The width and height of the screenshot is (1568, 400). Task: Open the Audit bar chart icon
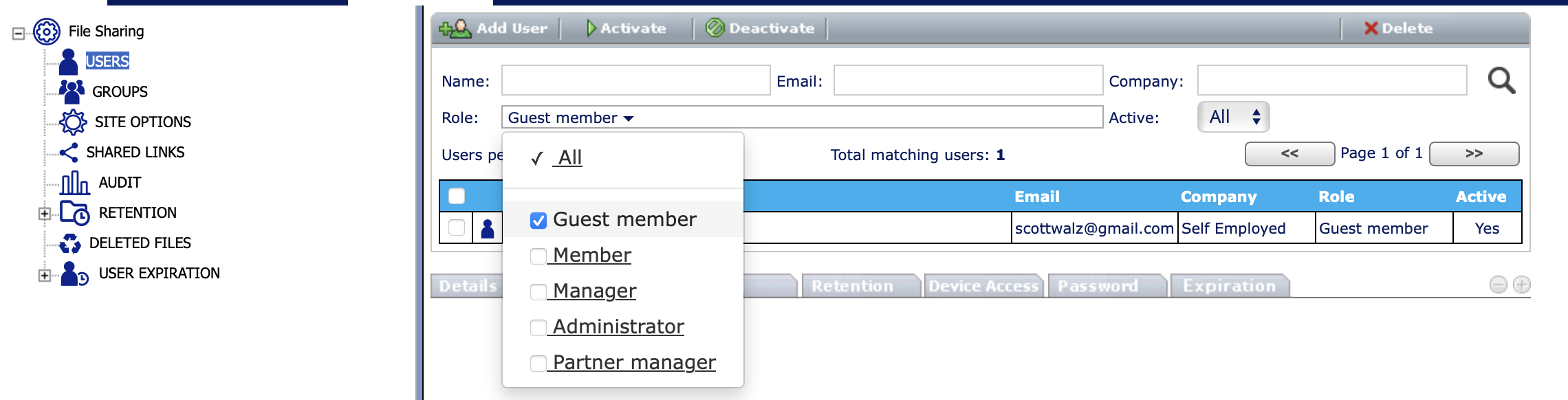pos(74,183)
